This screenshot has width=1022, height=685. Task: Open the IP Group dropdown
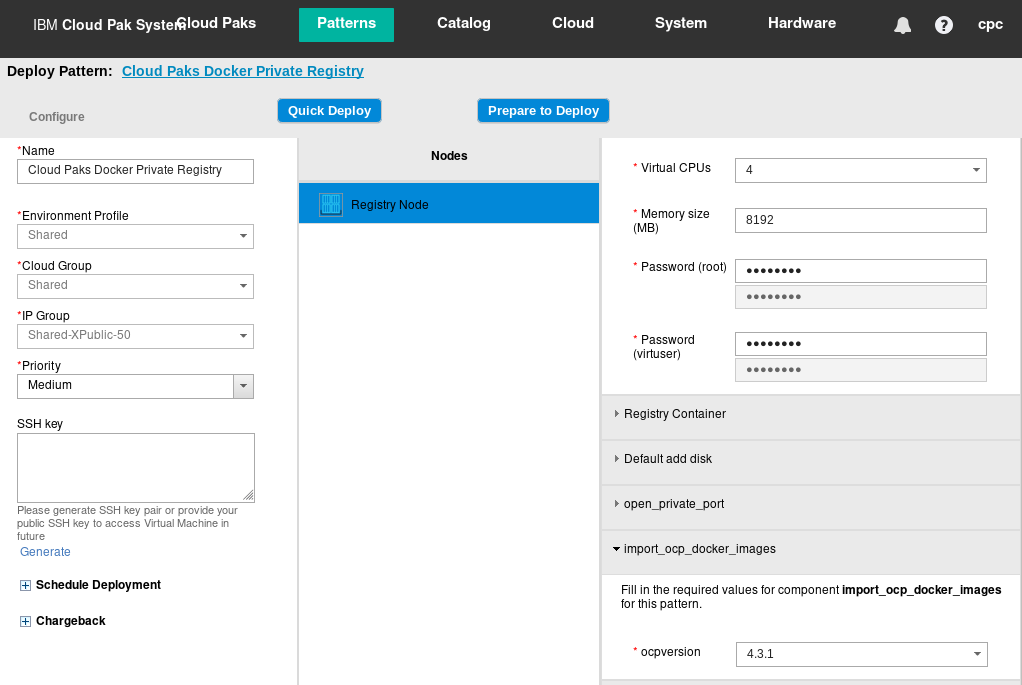(135, 336)
